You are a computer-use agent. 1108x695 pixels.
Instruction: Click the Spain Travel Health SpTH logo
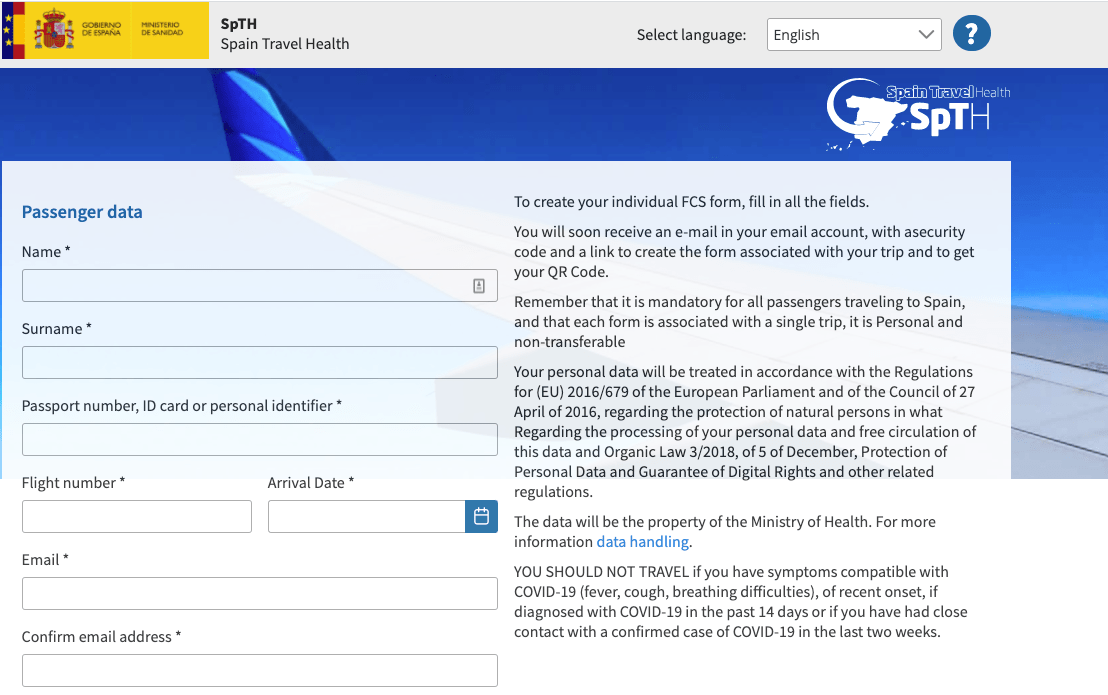pyautogui.click(x=918, y=113)
